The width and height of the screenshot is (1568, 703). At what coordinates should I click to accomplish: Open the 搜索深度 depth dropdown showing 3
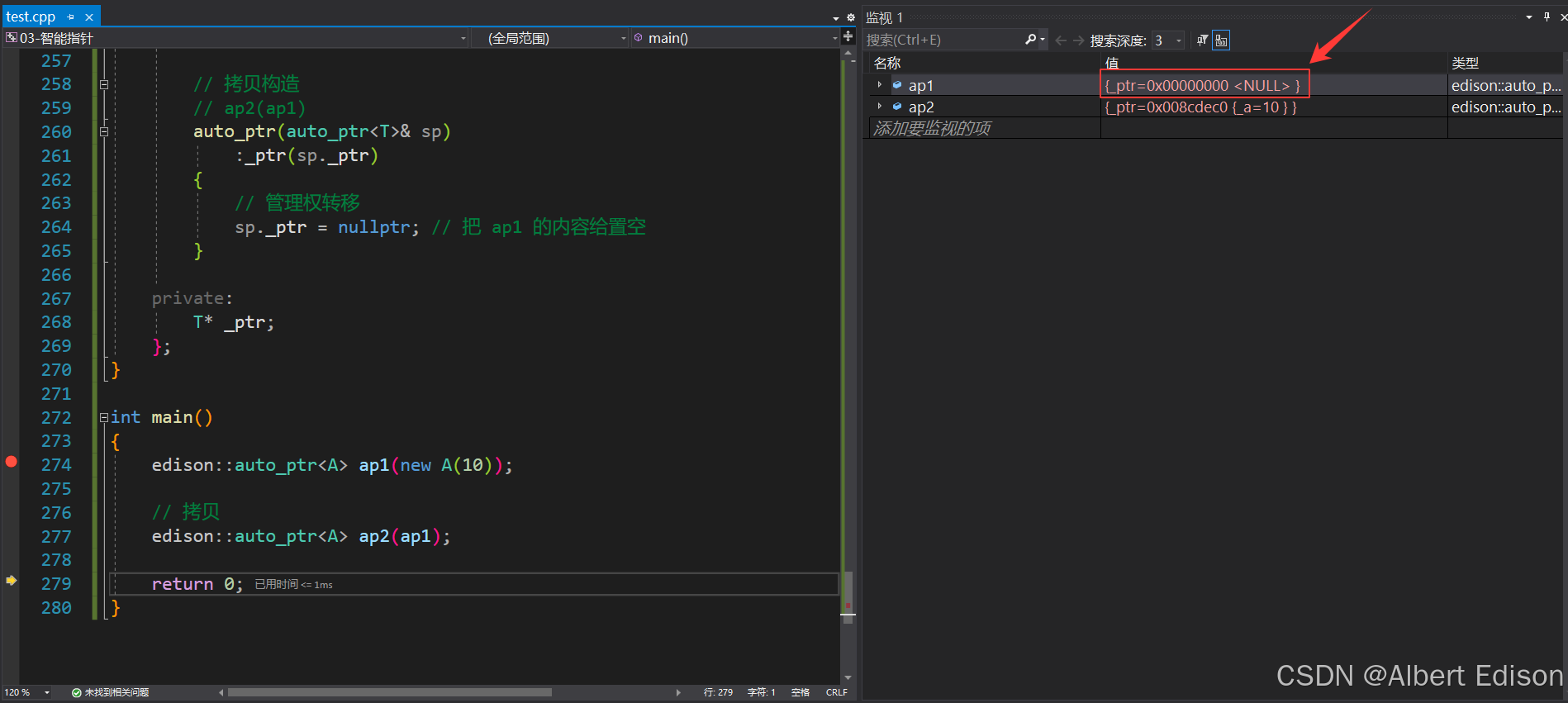coord(1168,40)
